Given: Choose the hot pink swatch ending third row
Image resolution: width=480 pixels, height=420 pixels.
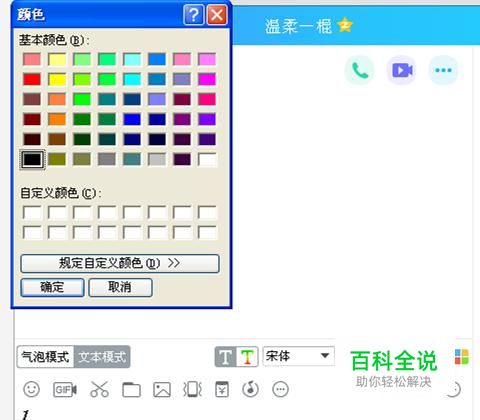Looking at the screenshot, I should click(207, 99).
